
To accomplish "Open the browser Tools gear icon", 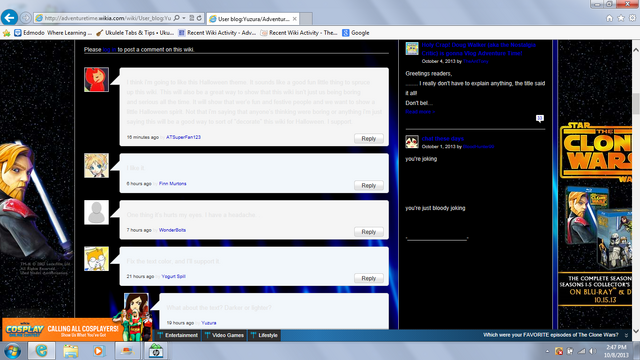I will click(632, 18).
